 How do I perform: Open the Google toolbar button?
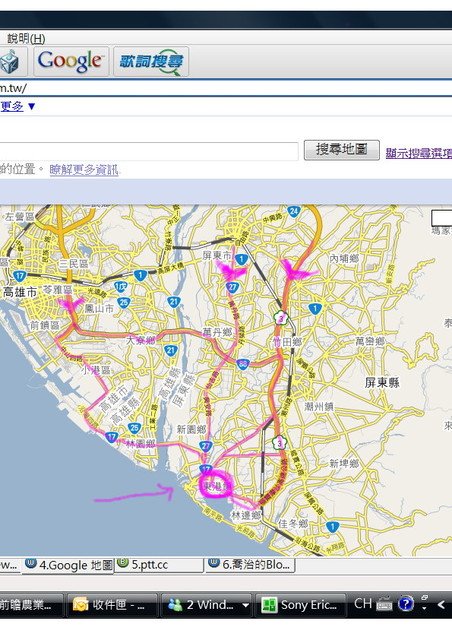coord(71,61)
